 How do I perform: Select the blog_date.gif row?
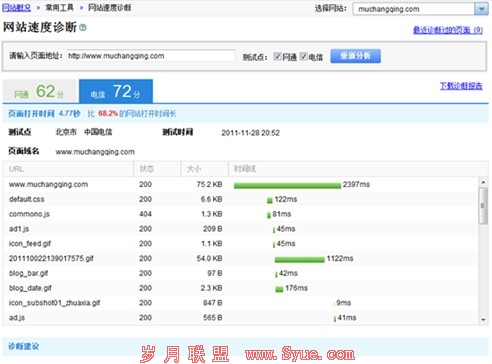[240, 288]
